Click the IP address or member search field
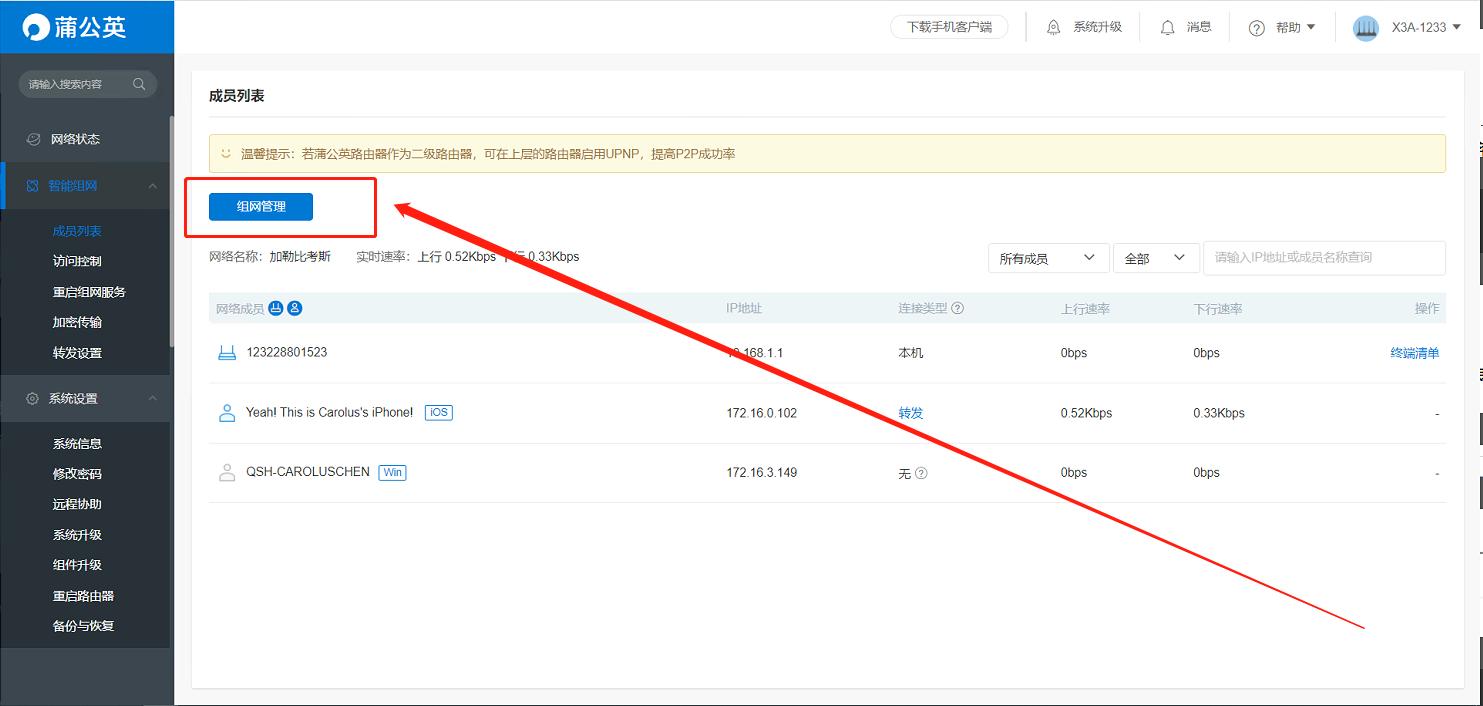 pos(1324,257)
